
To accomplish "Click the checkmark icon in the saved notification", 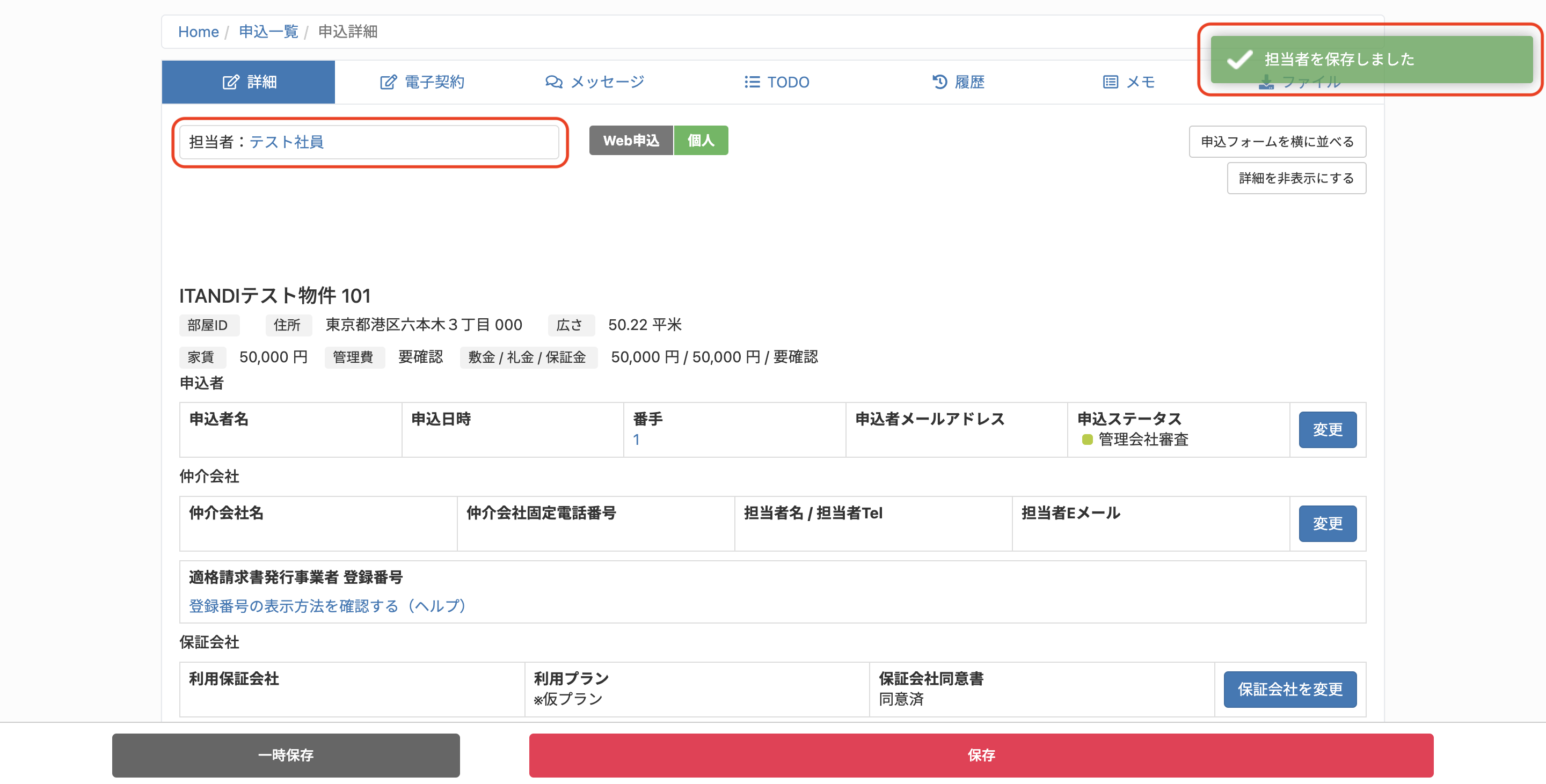I will [x=1239, y=60].
